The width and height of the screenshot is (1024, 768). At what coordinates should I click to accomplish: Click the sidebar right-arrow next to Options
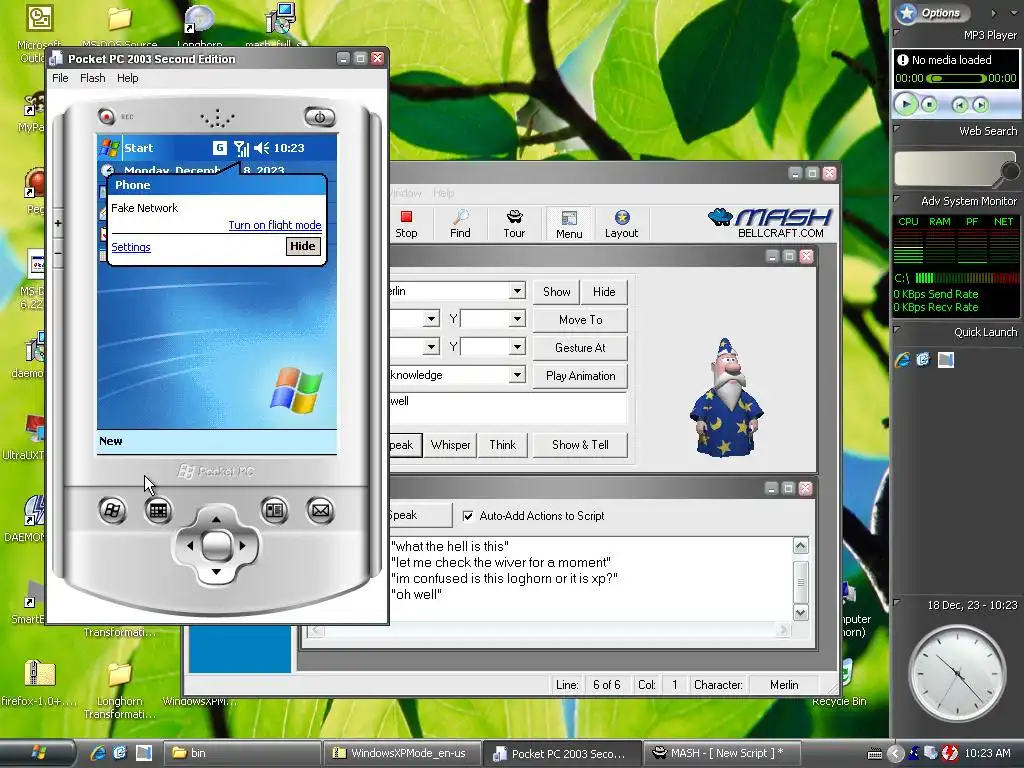coord(993,12)
